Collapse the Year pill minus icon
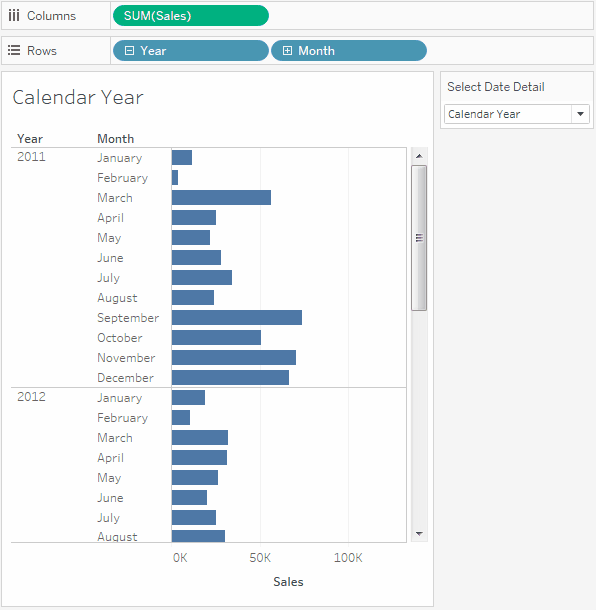 (x=130, y=51)
